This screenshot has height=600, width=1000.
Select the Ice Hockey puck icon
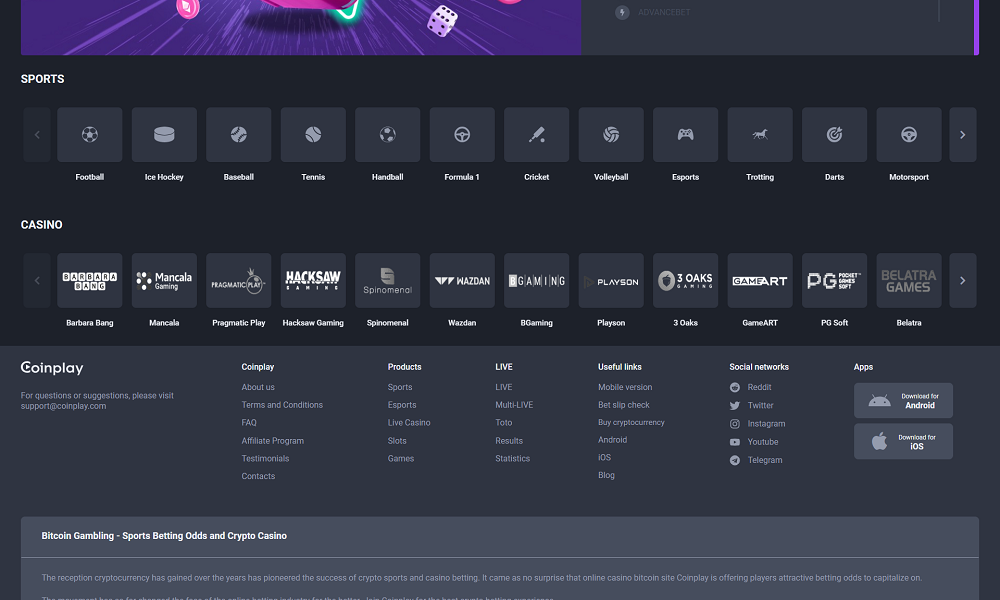coord(164,135)
